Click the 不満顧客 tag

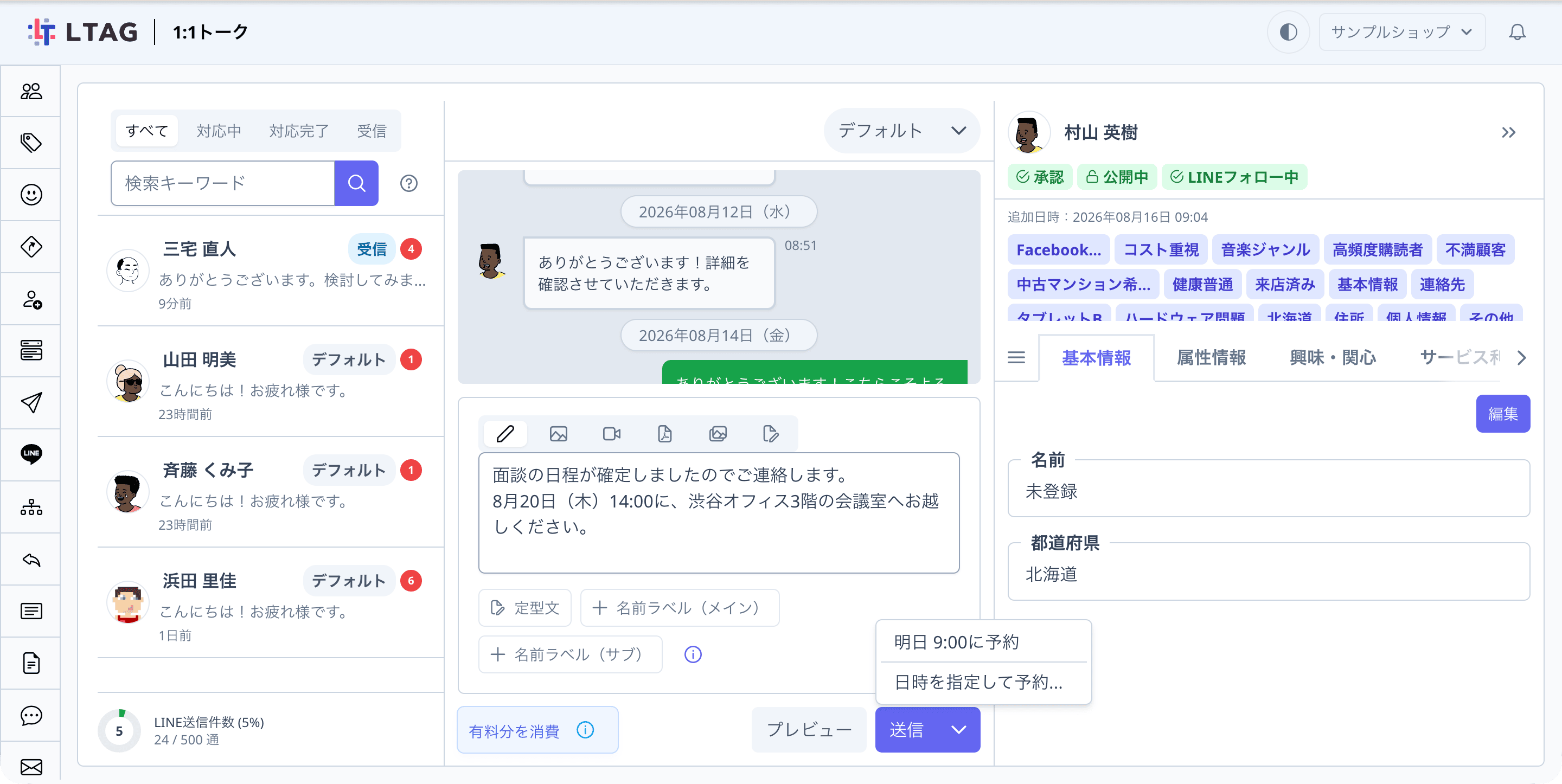pos(1475,250)
